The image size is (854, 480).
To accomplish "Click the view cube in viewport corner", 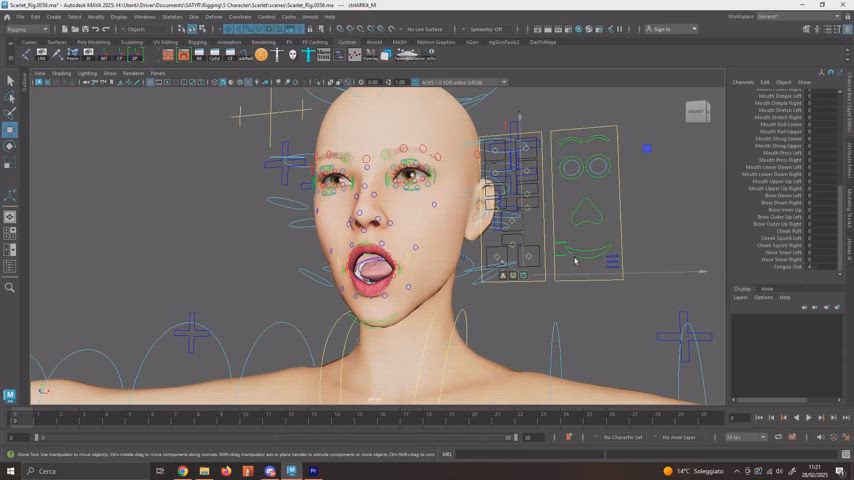I will point(696,111).
